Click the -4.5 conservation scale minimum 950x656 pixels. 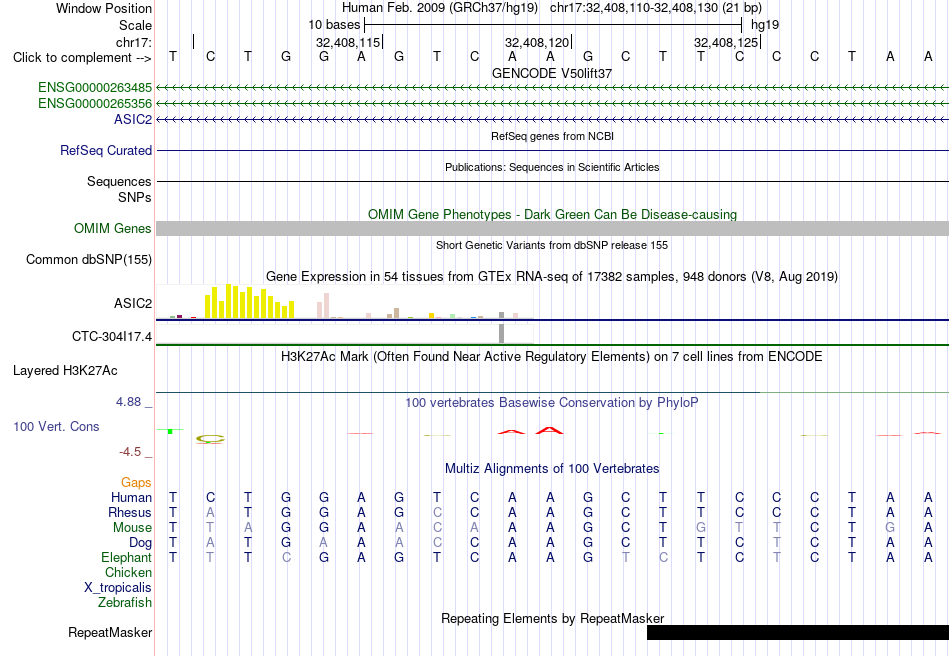point(130,452)
